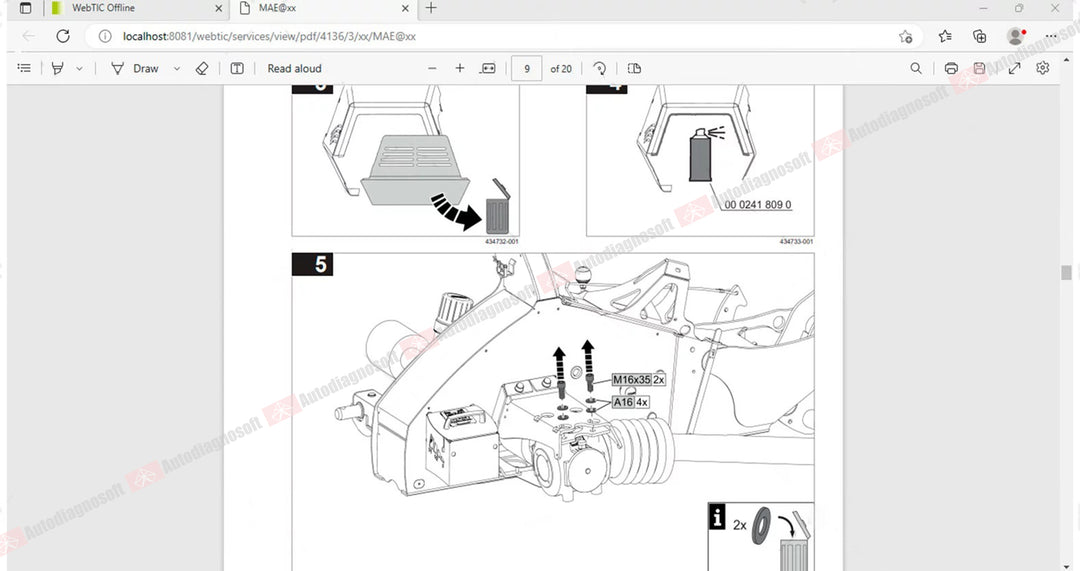Add a text box to PDF
The height and width of the screenshot is (571, 1080).
(x=237, y=68)
